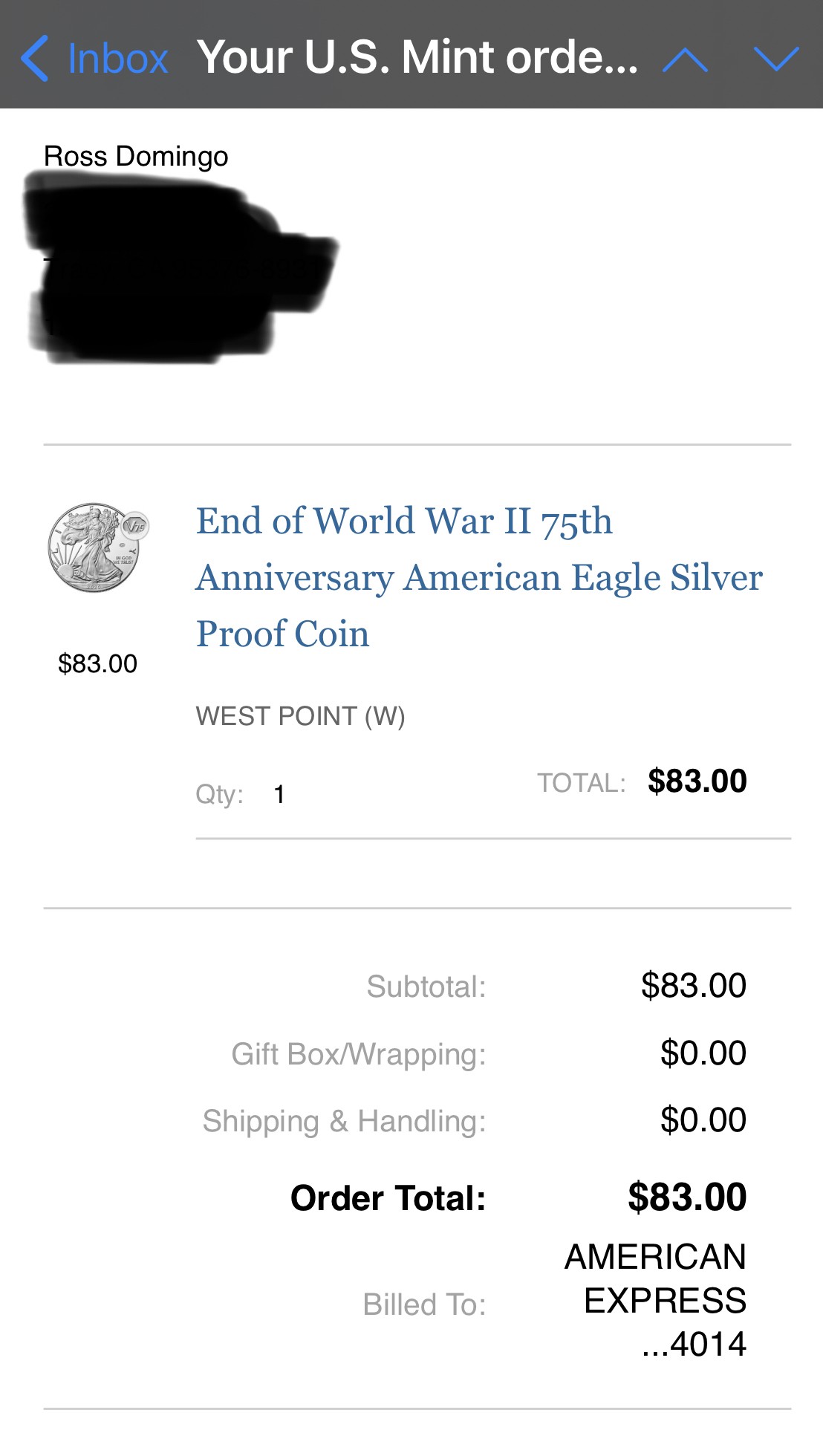Tap the $83.00 price under coin image
The height and width of the screenshot is (1456, 823).
pos(97,663)
